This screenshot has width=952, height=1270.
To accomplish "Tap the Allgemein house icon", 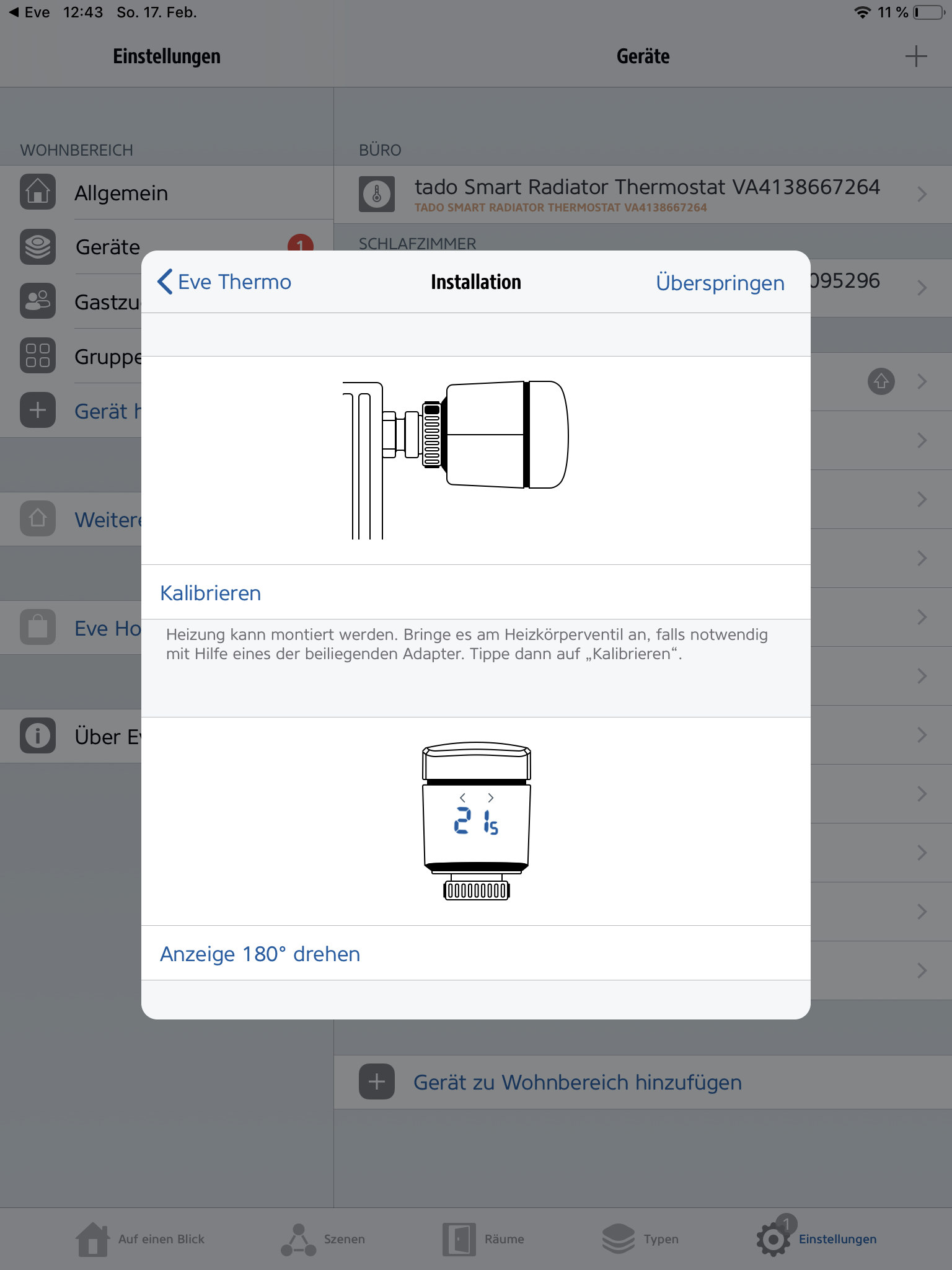I will point(38,192).
